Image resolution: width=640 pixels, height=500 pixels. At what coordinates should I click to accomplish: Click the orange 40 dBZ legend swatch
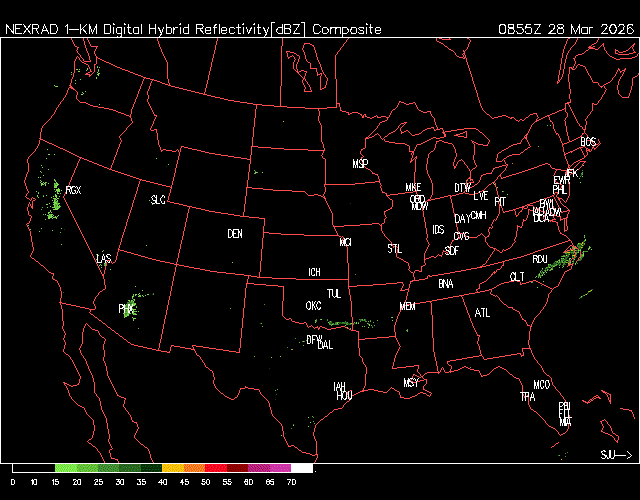(172, 468)
